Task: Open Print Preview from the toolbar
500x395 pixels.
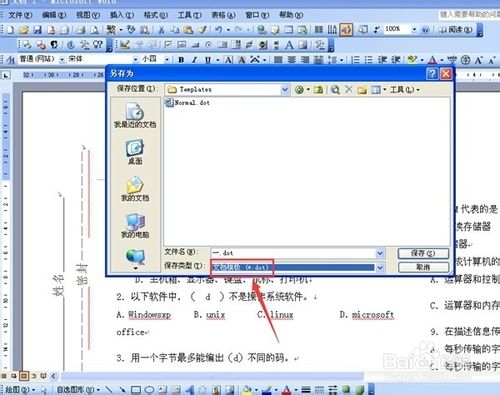Action: pos(95,30)
